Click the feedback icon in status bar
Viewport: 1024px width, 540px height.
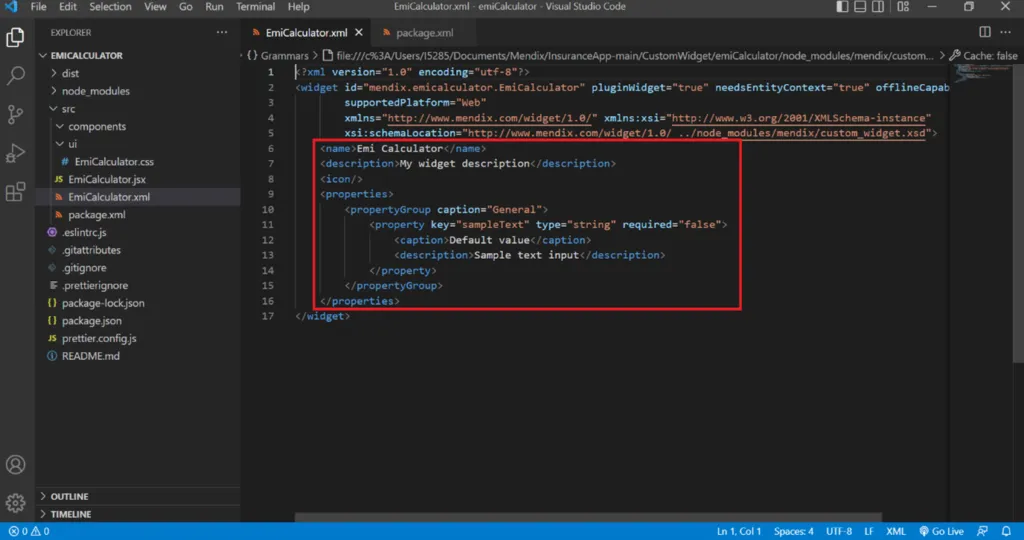[982, 532]
